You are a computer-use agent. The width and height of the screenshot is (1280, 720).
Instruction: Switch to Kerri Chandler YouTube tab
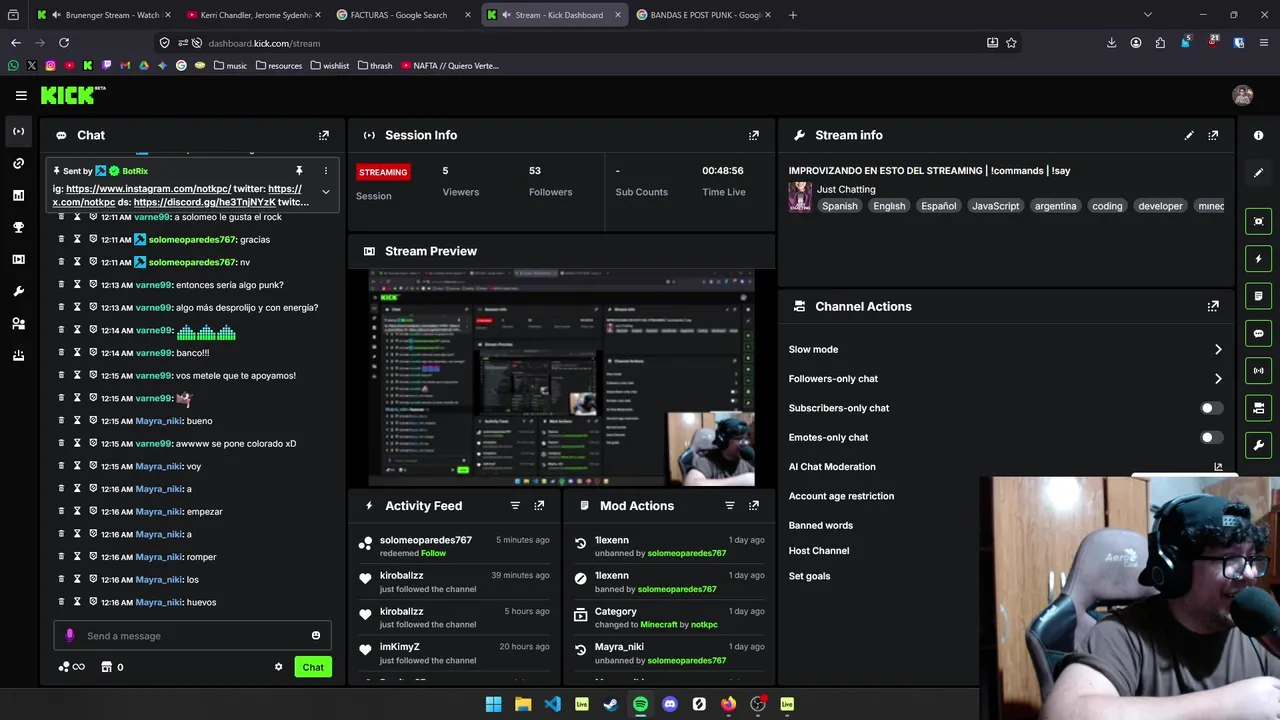click(x=255, y=15)
